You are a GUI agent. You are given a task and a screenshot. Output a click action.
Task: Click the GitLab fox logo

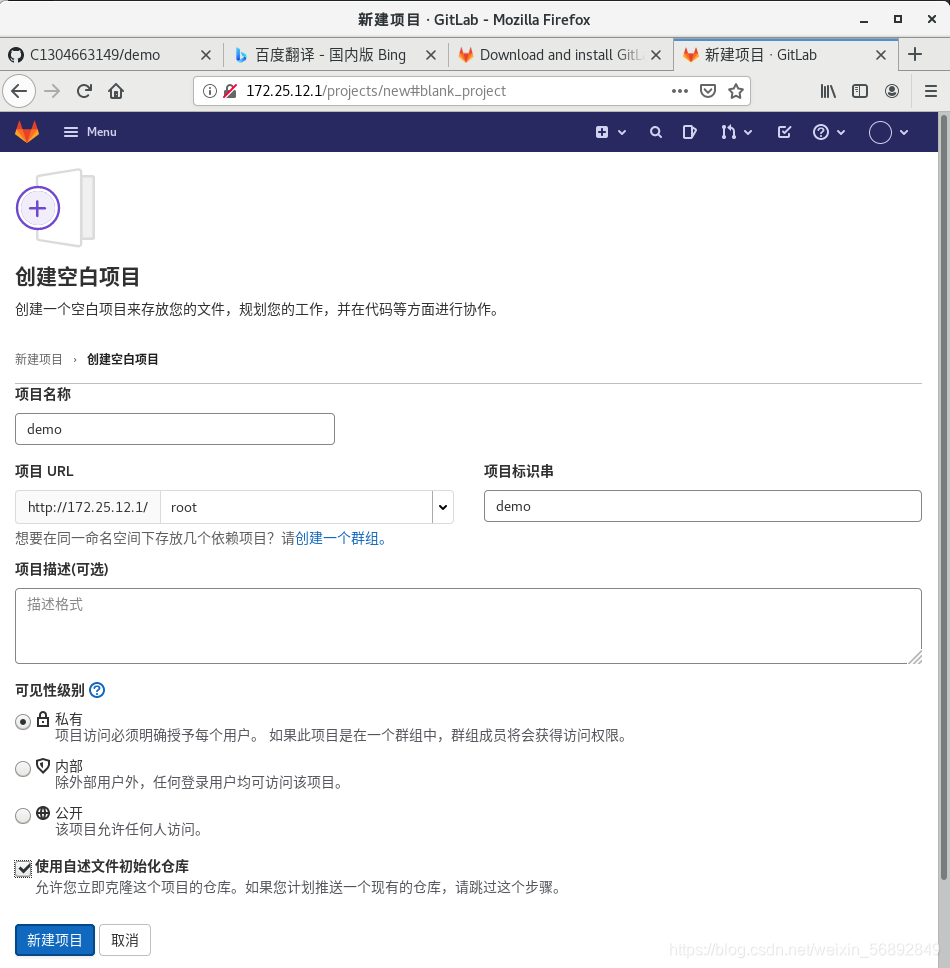(x=27, y=131)
